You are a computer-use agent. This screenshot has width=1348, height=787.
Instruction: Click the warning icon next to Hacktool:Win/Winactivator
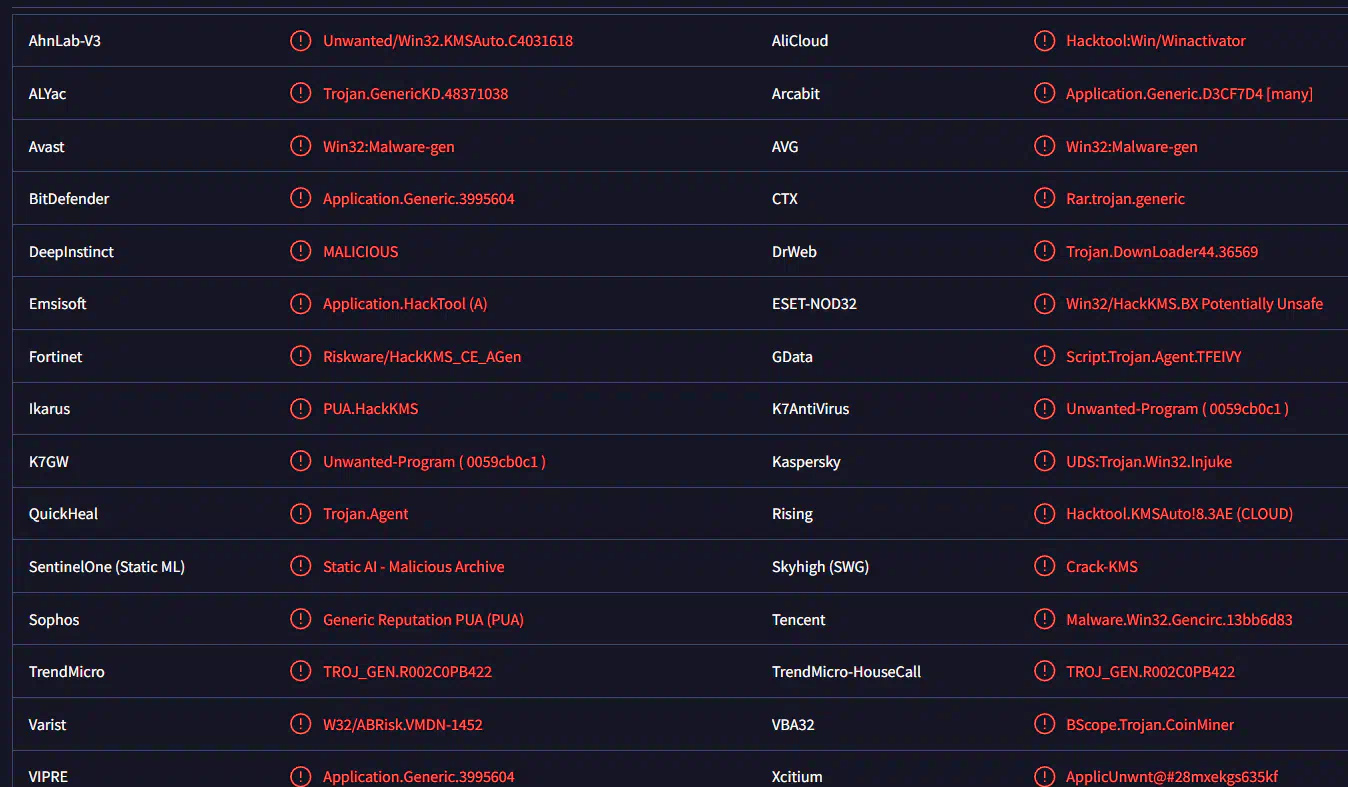[x=1044, y=41]
